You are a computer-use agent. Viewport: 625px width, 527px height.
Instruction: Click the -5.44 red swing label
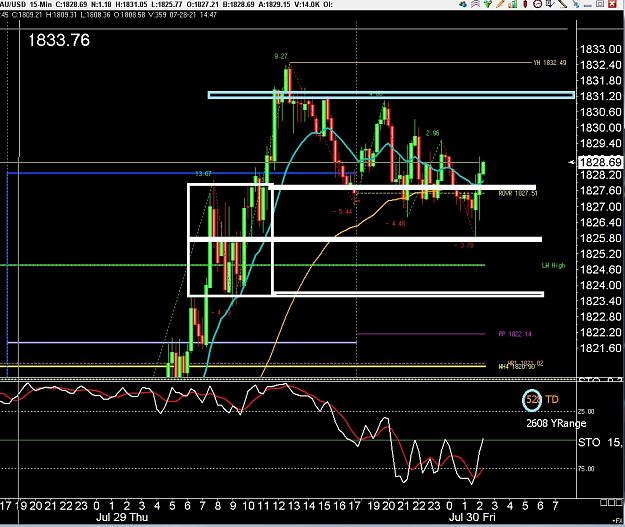coord(342,212)
